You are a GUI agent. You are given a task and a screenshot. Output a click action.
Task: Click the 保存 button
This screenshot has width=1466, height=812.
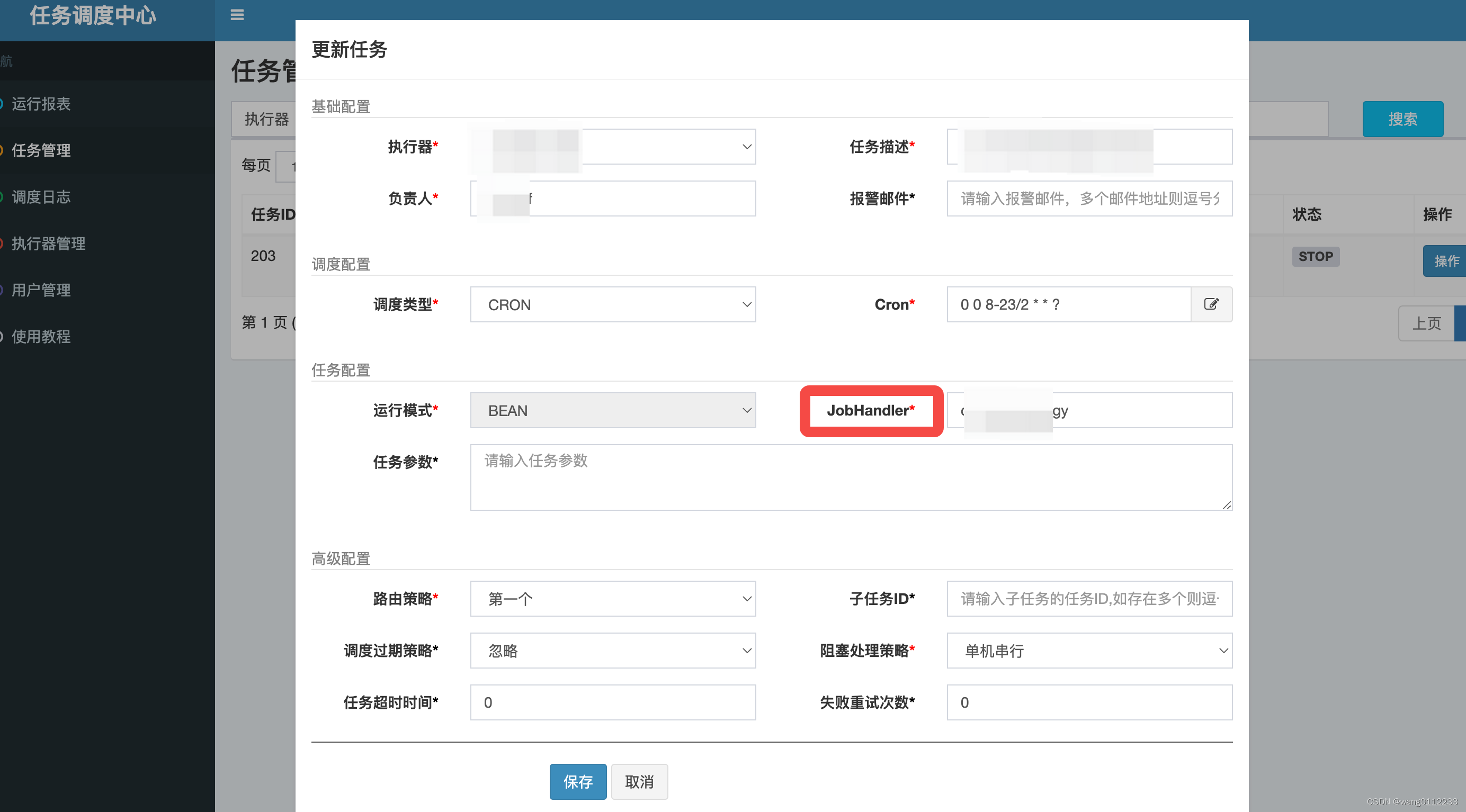[578, 781]
